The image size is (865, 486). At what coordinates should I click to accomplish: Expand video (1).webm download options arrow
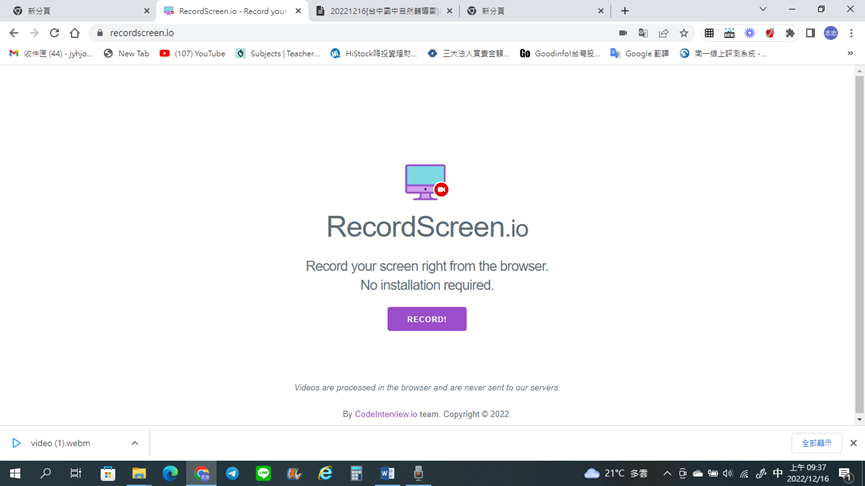point(135,443)
